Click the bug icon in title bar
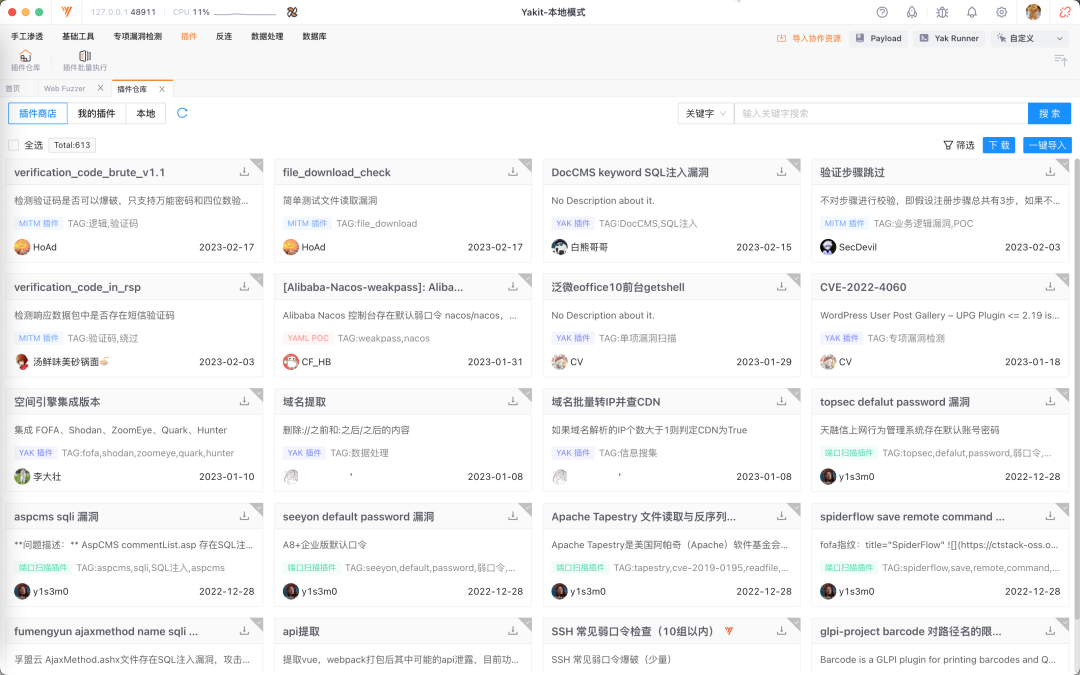The width and height of the screenshot is (1080, 675). point(942,12)
